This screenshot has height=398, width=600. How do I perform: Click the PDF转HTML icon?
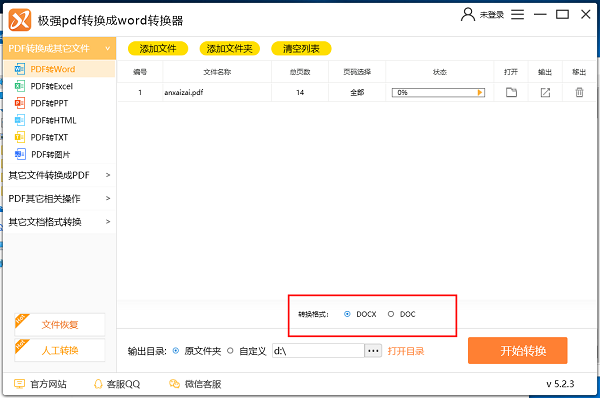click(x=20, y=120)
